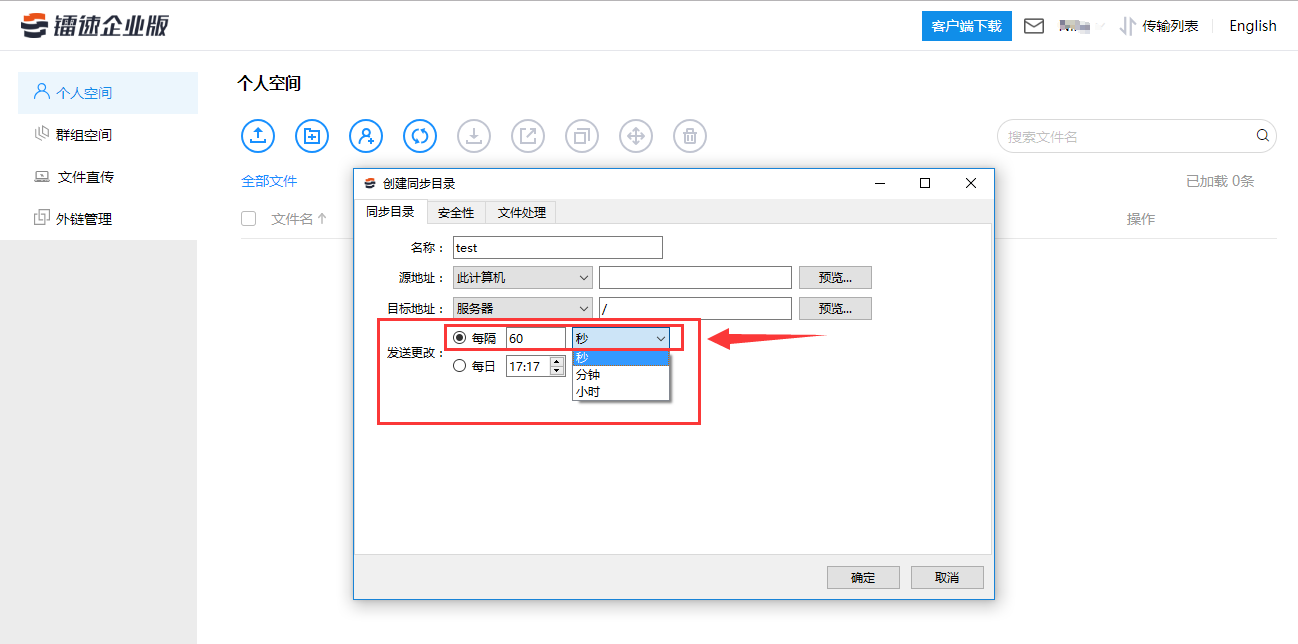The height and width of the screenshot is (644, 1298).
Task: Click the add collaborator icon
Action: click(x=365, y=136)
